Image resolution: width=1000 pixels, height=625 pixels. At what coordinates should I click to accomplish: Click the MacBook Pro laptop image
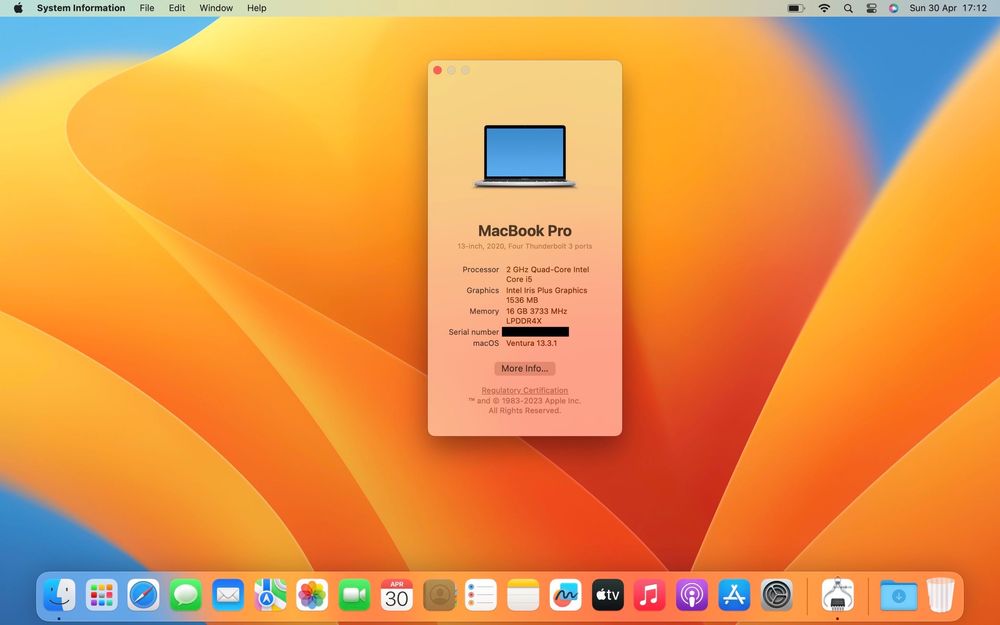click(524, 156)
